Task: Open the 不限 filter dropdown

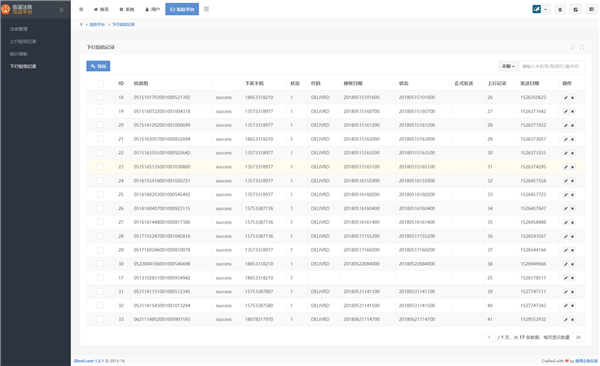Action: [508, 66]
